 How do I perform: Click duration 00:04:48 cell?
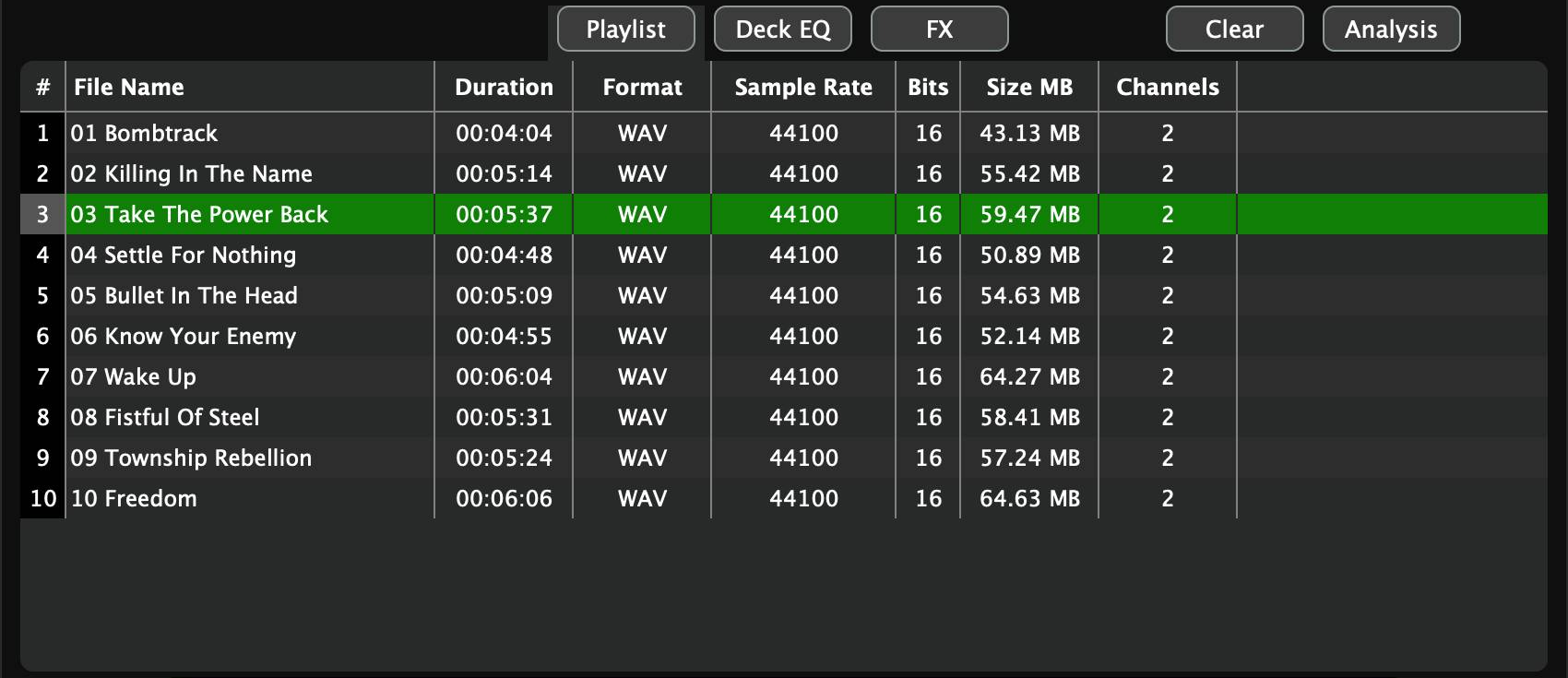click(x=504, y=255)
